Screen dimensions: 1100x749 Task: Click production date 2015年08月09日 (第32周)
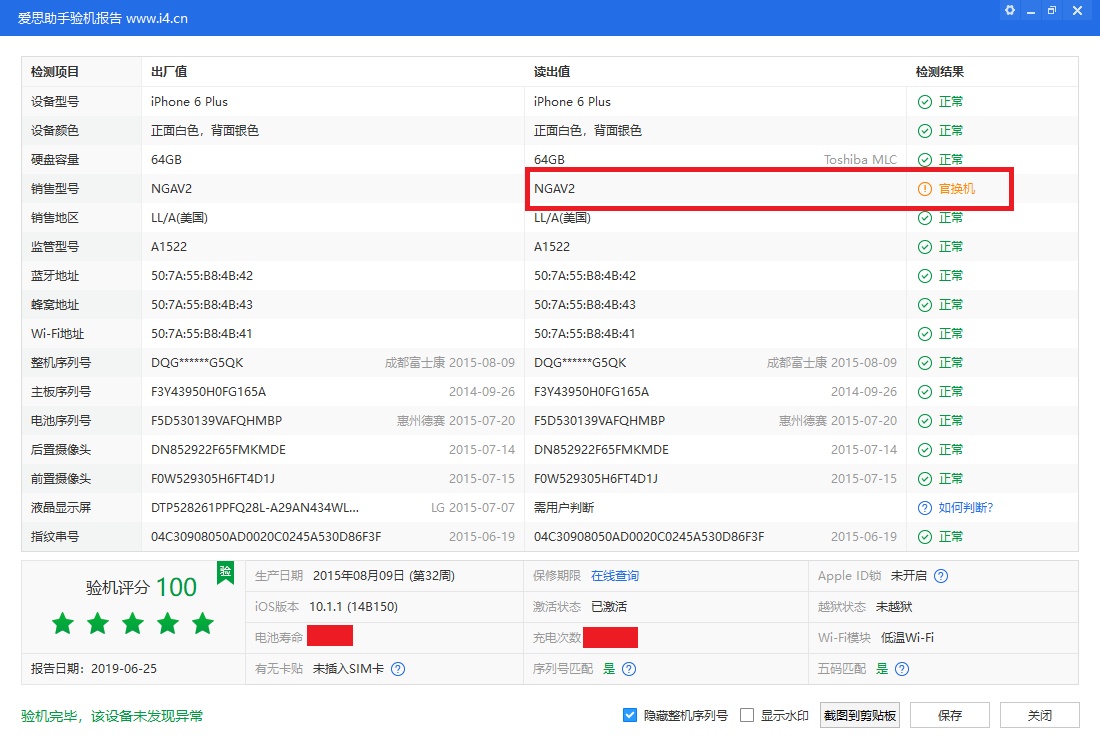tap(384, 576)
